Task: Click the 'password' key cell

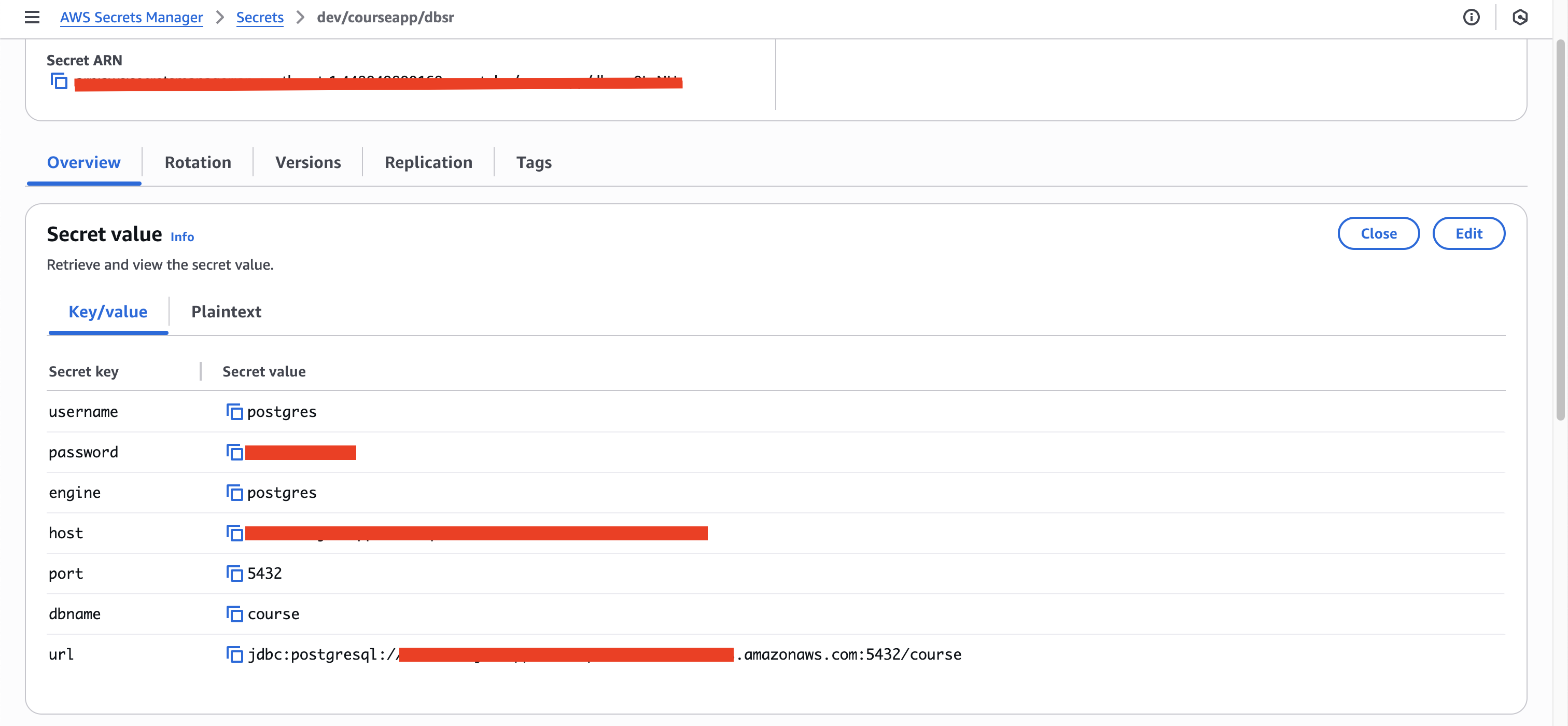Action: click(x=83, y=452)
